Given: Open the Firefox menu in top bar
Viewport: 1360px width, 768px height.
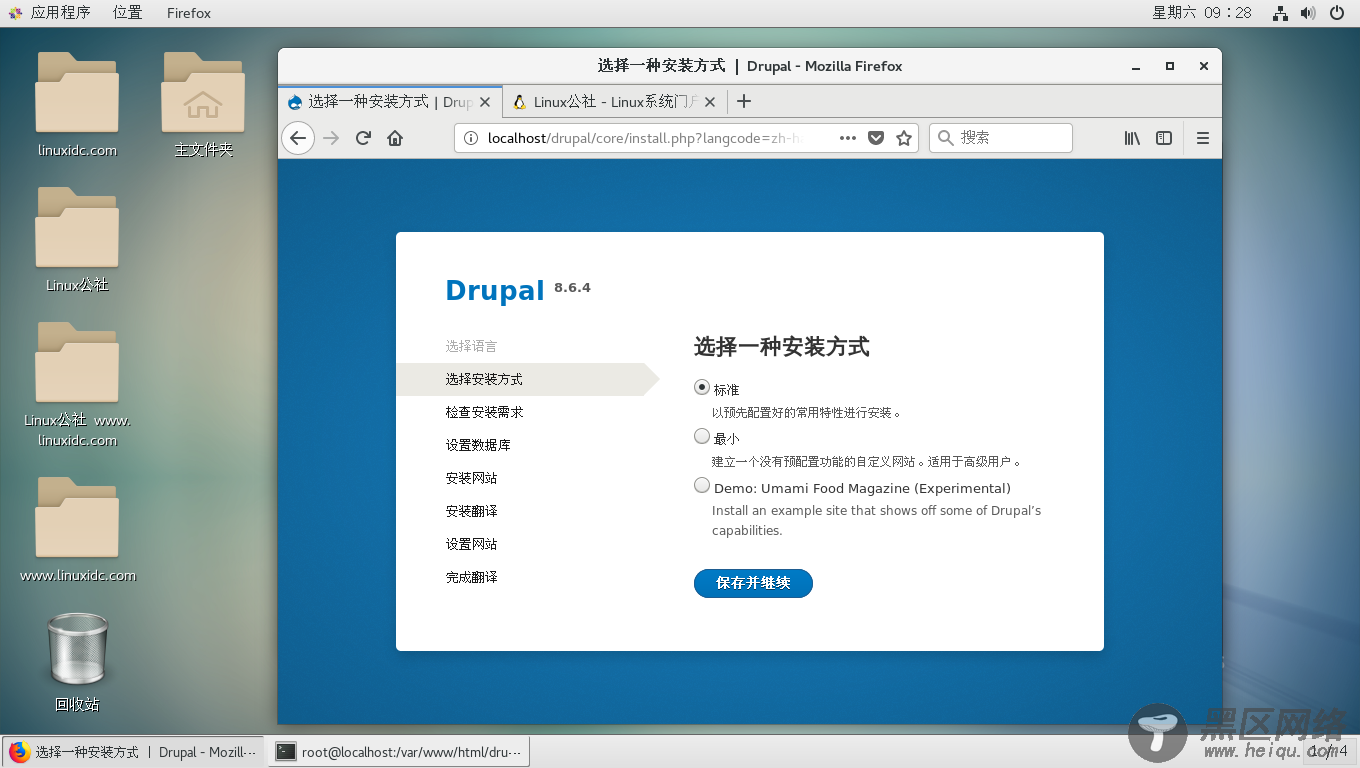Looking at the screenshot, I should (x=189, y=13).
